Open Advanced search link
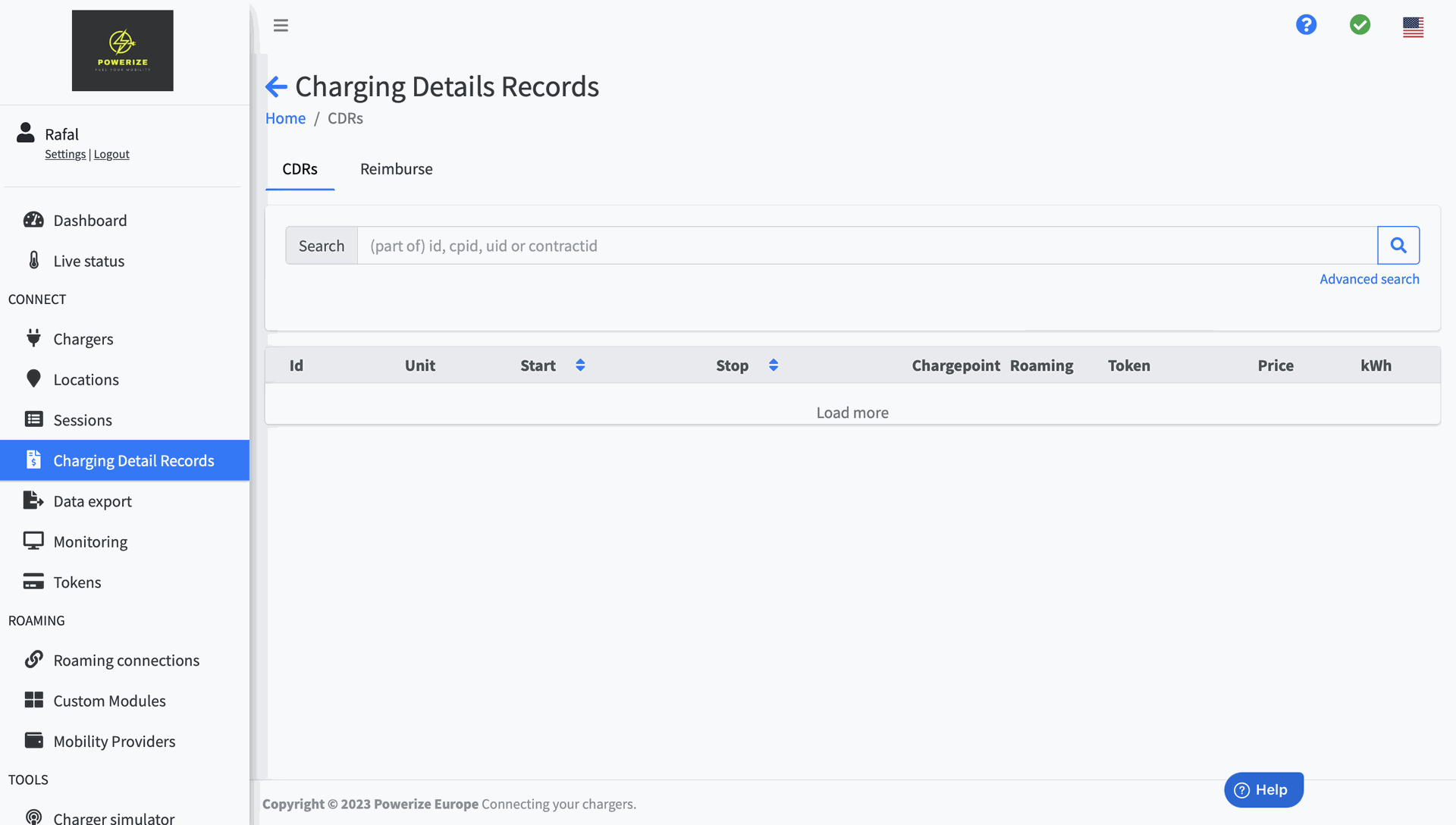This screenshot has height=825, width=1456. [1369, 279]
